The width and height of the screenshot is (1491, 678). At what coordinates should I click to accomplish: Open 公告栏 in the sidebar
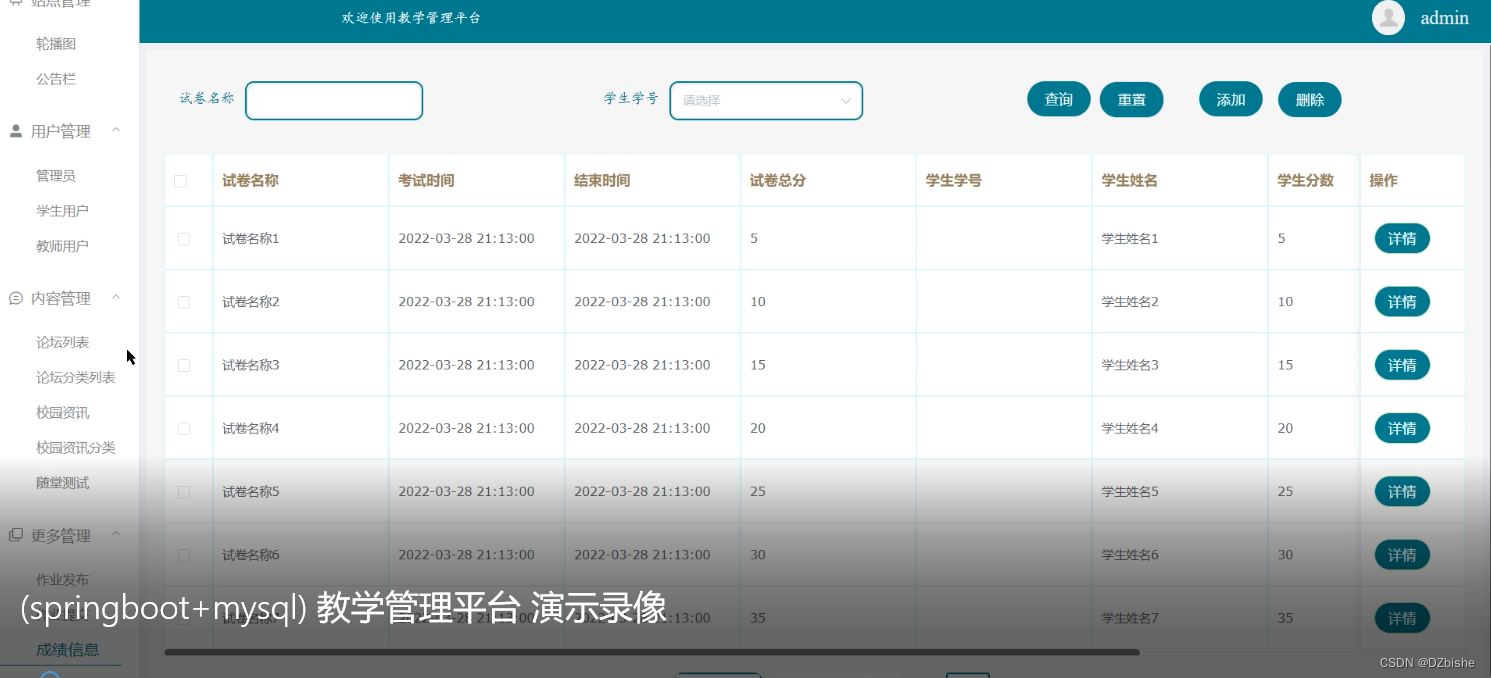coord(56,79)
